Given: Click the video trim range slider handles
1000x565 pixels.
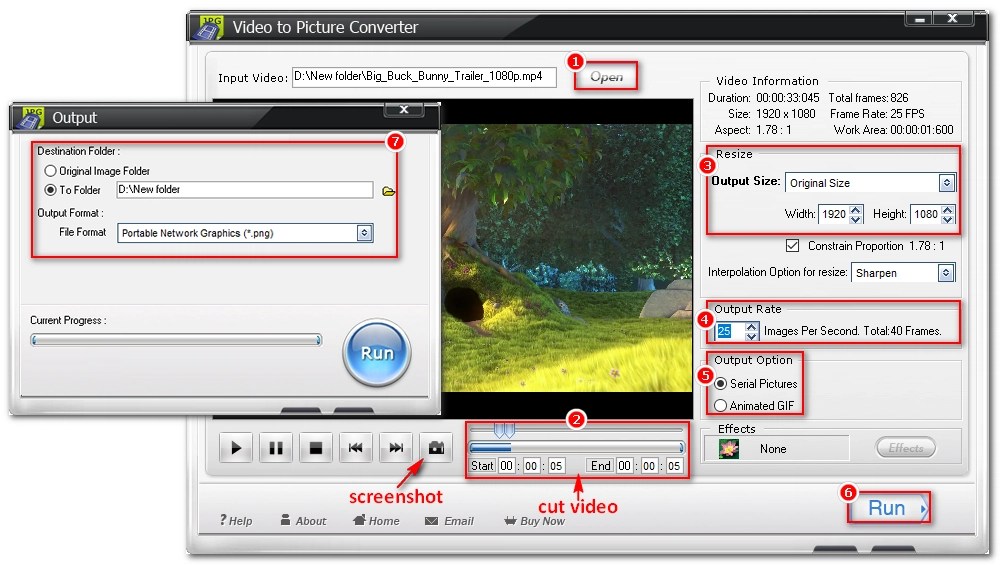Looking at the screenshot, I should (504, 430).
